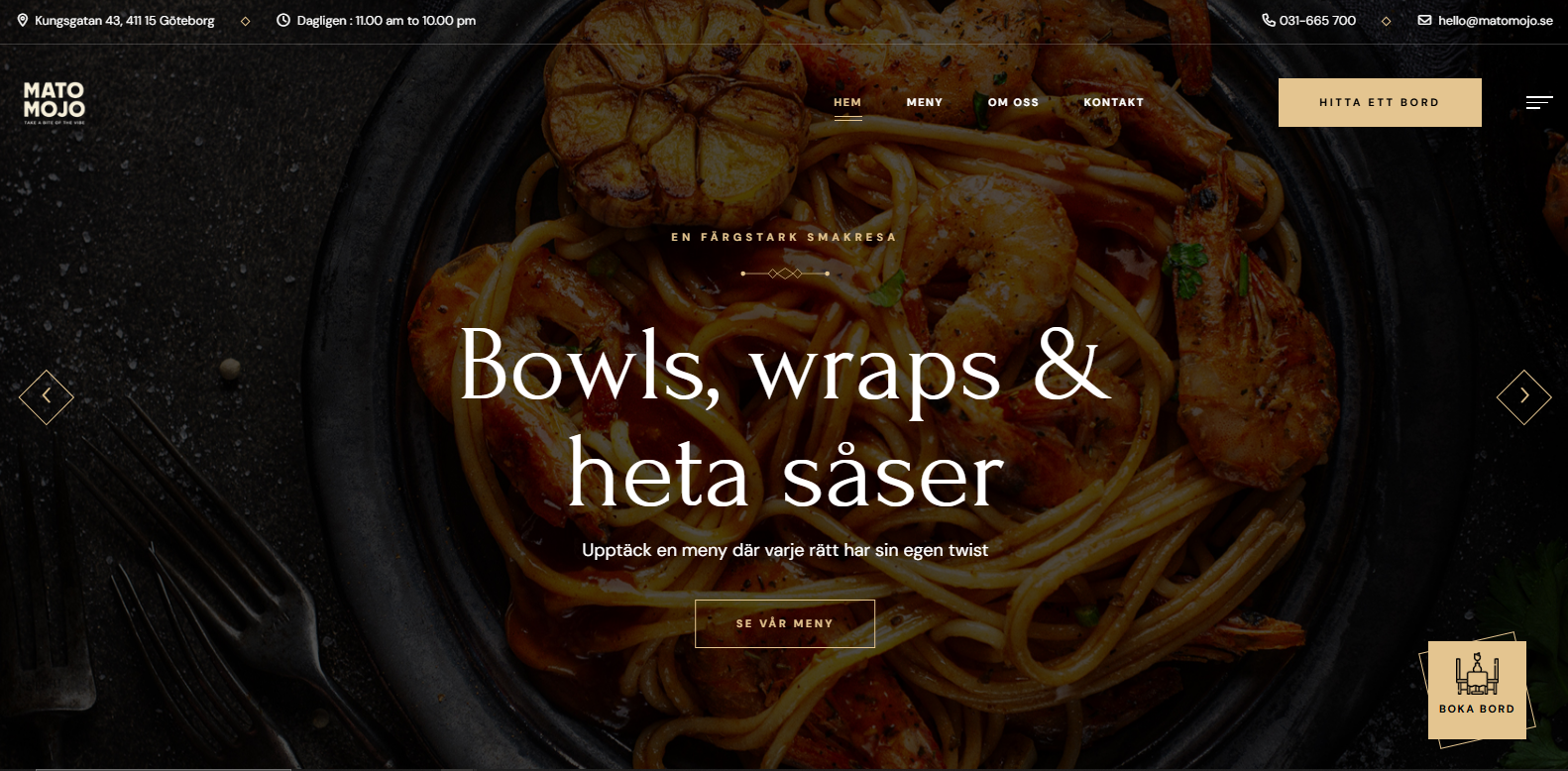The height and width of the screenshot is (771, 1568).
Task: Click the Se Vår Meny button
Action: click(785, 623)
